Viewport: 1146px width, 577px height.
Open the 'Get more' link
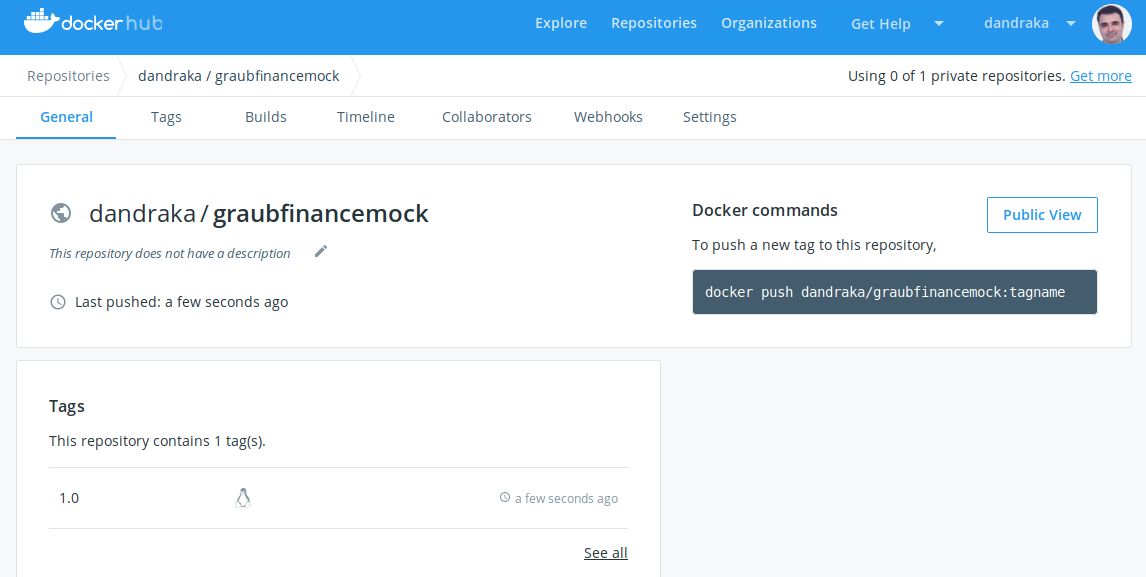[x=1100, y=75]
